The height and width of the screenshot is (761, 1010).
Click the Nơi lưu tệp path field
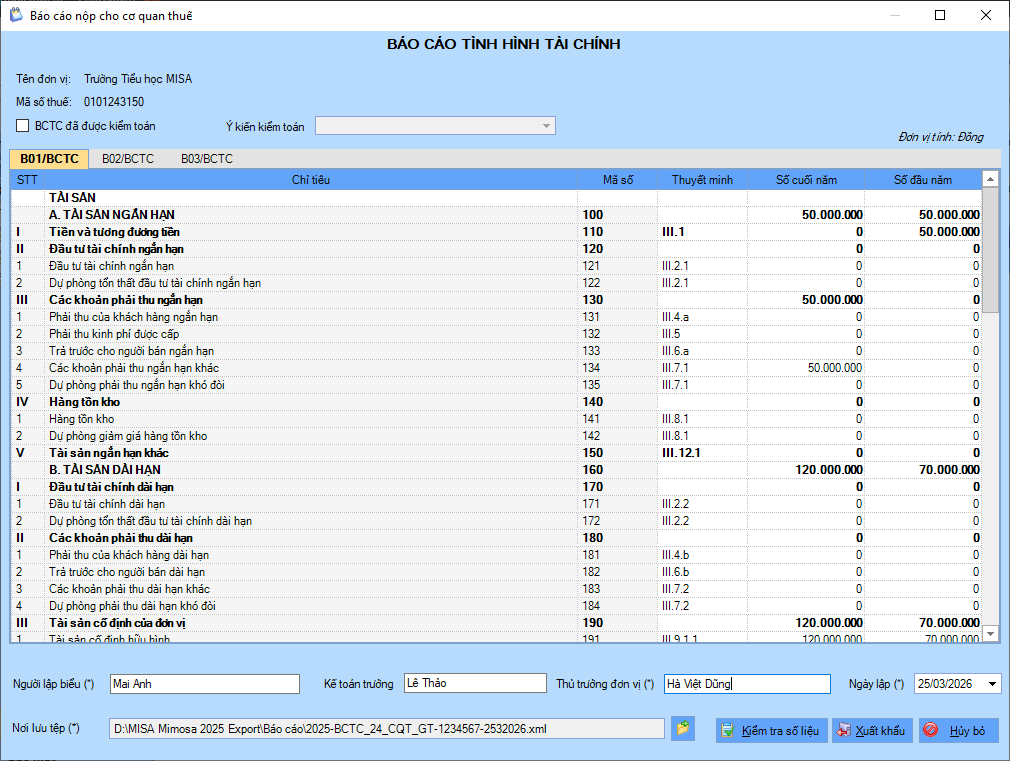pyautogui.click(x=386, y=729)
